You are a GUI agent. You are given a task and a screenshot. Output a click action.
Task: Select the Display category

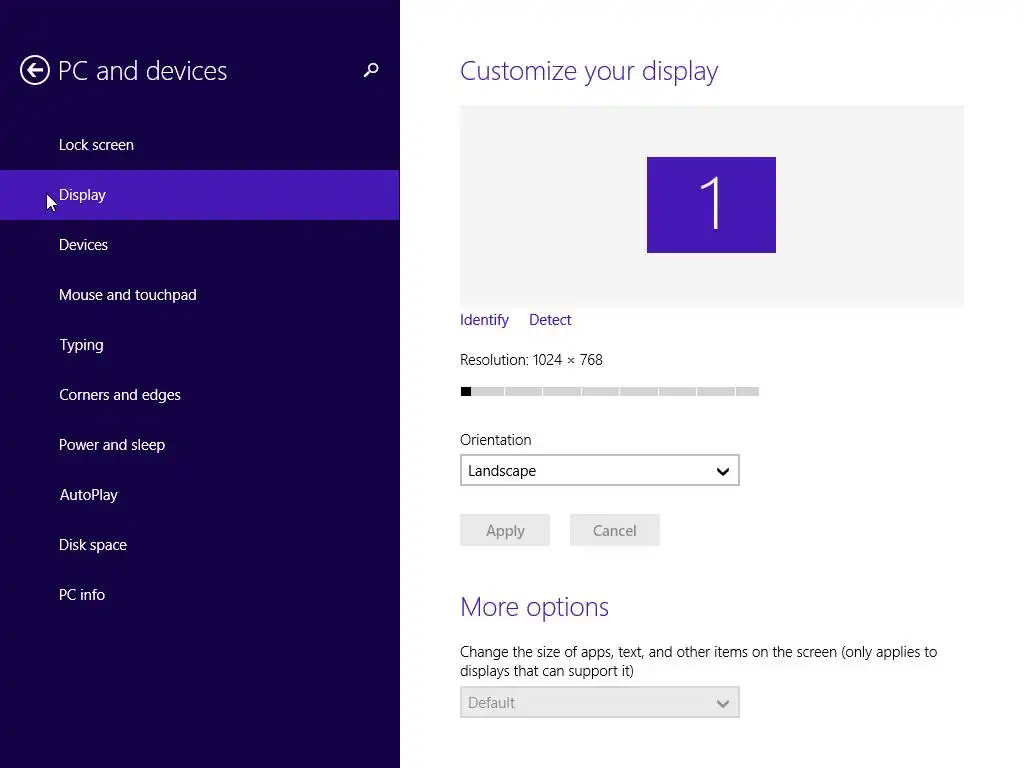click(200, 195)
